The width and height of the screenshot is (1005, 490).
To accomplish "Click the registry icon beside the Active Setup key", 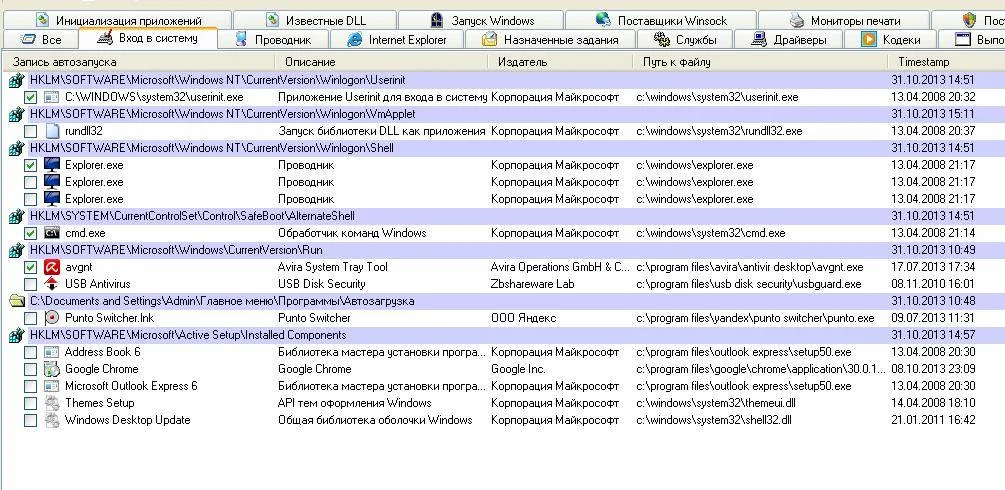I will click(x=16, y=335).
